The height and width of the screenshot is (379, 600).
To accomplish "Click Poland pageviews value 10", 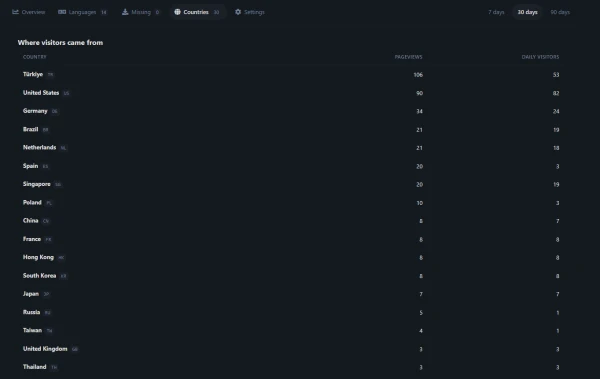I will point(419,203).
